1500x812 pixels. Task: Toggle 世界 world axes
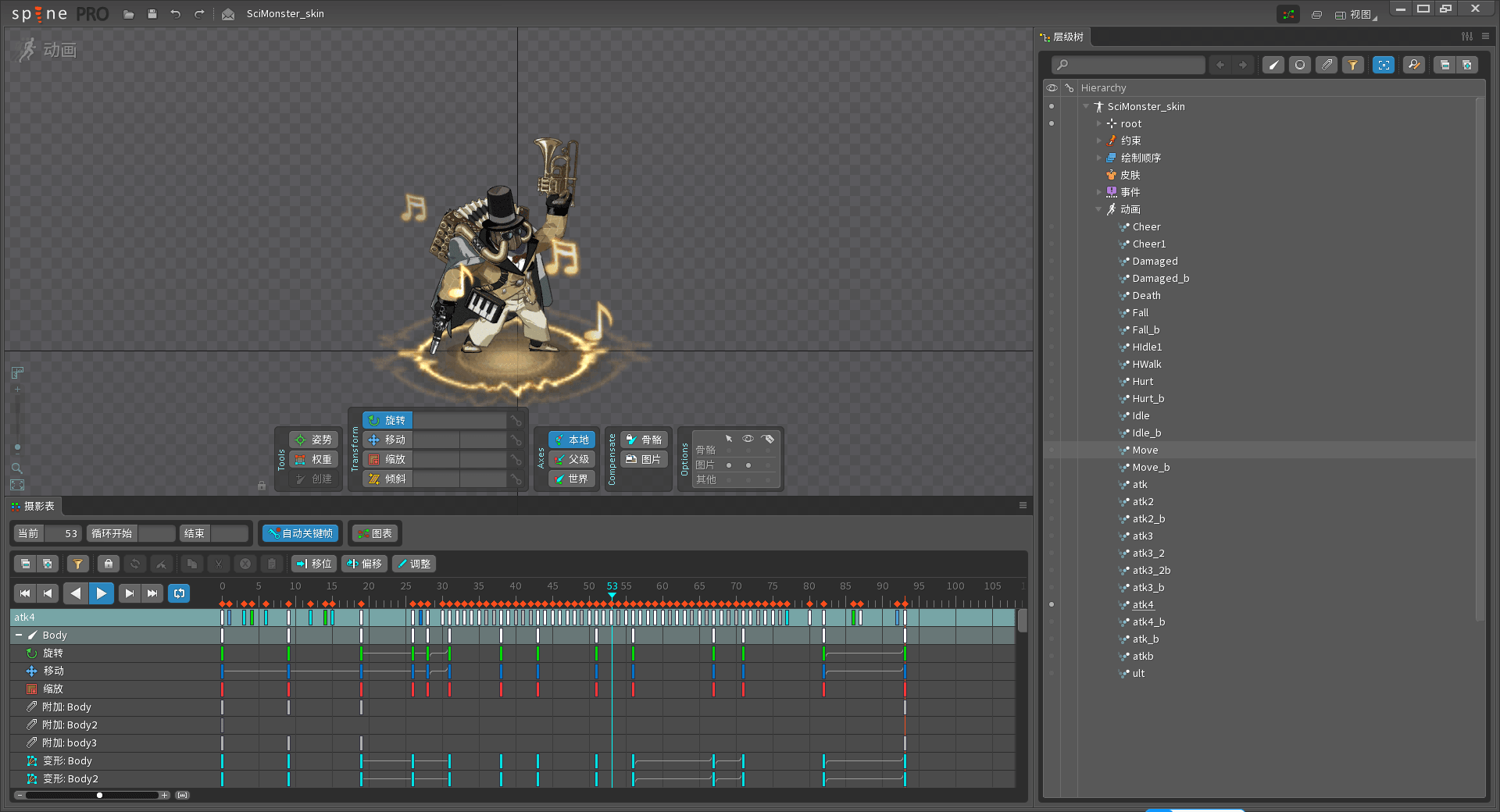572,479
